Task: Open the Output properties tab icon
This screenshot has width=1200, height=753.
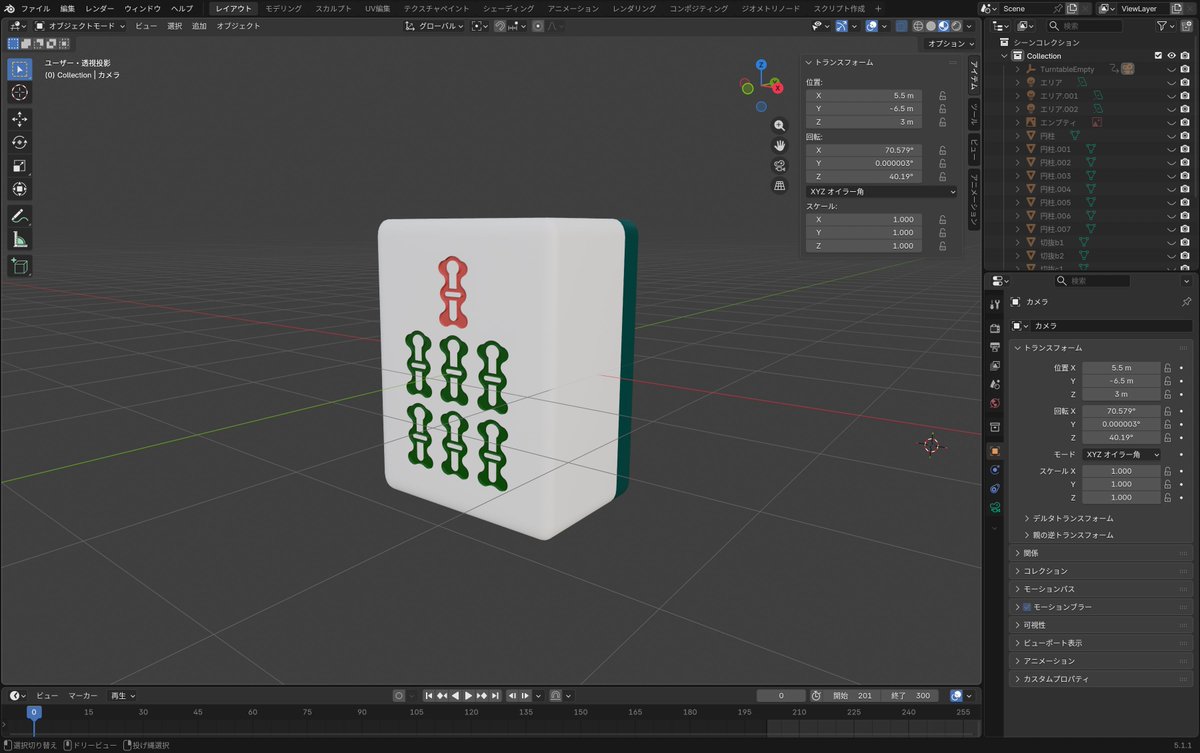Action: (x=994, y=347)
